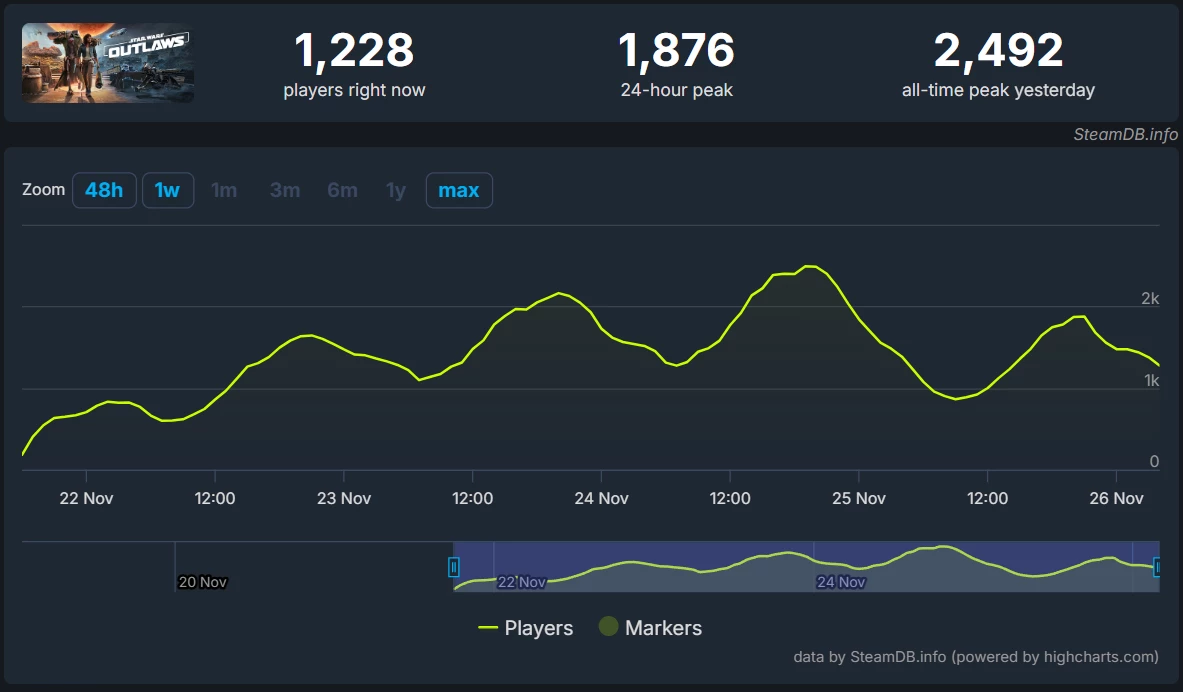Viewport: 1183px width, 692px height.
Task: Click the 22 Nov navigator label
Action: click(x=521, y=582)
